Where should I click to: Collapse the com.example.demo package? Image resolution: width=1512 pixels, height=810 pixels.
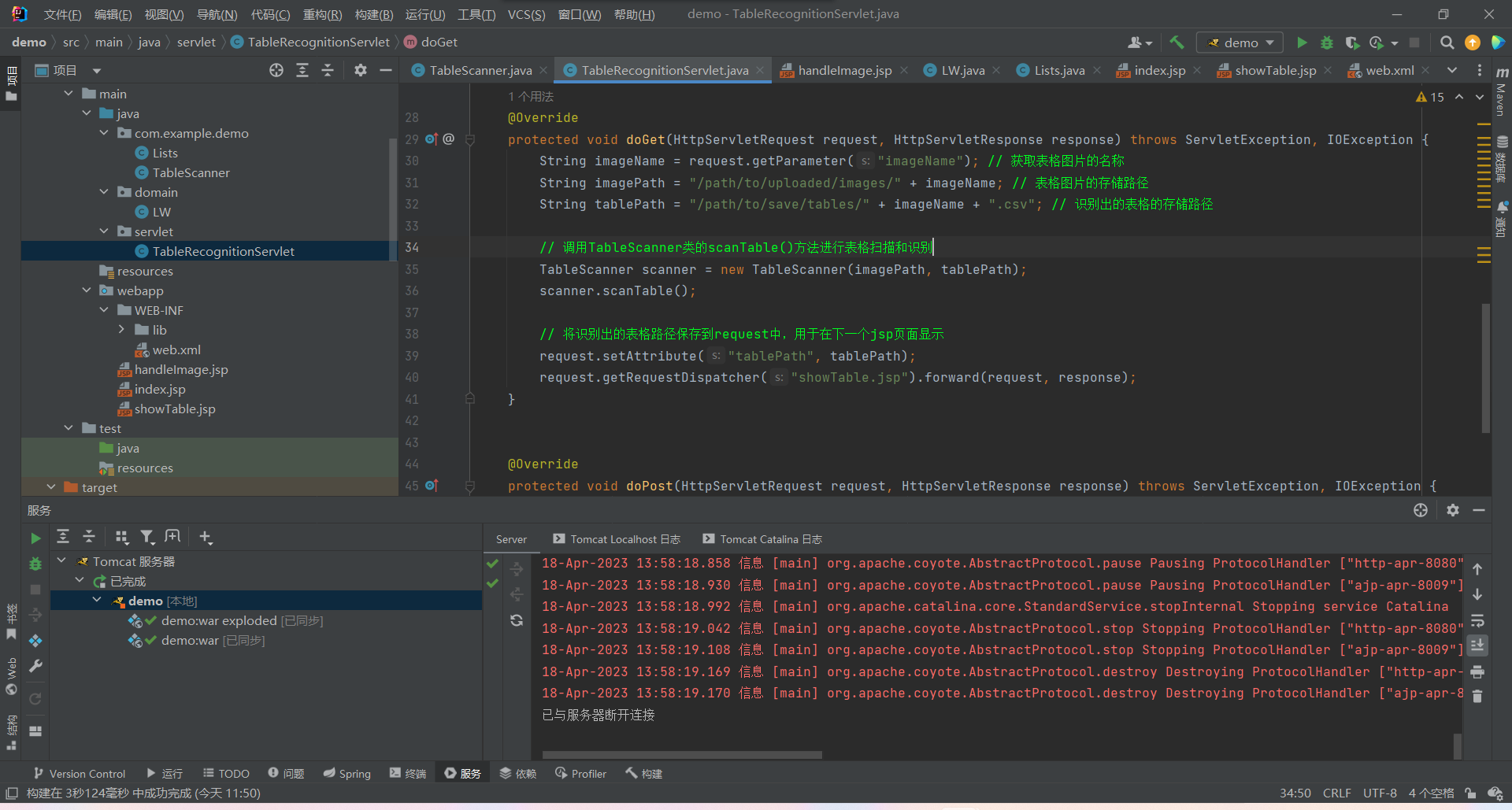pos(104,133)
